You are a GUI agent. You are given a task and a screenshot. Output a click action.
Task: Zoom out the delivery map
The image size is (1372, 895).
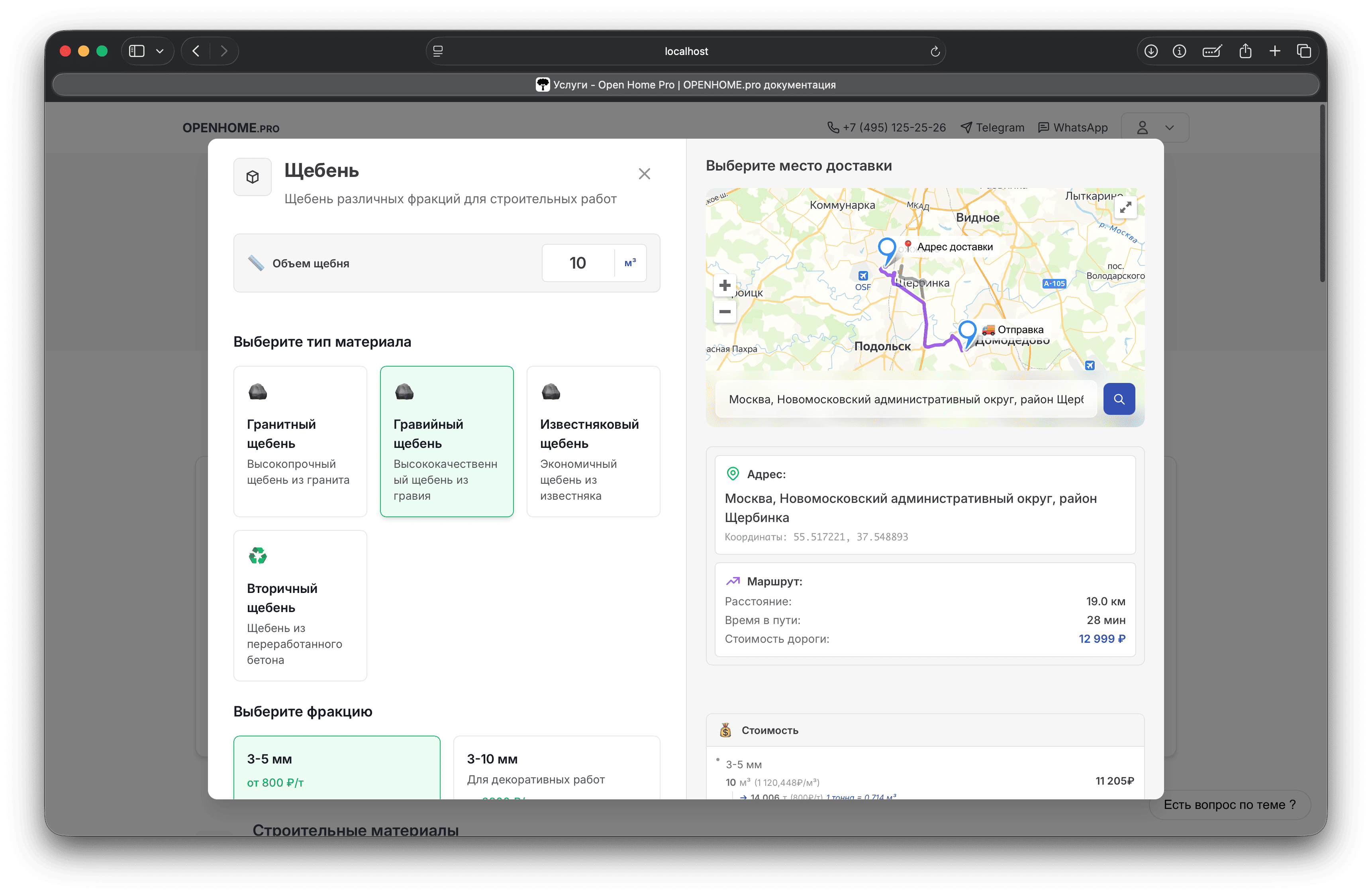click(725, 311)
